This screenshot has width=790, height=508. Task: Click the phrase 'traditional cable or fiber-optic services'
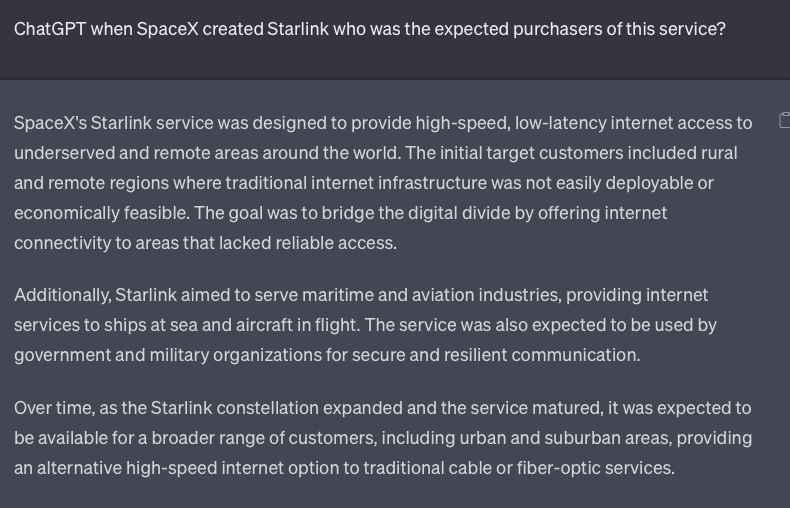point(517,468)
